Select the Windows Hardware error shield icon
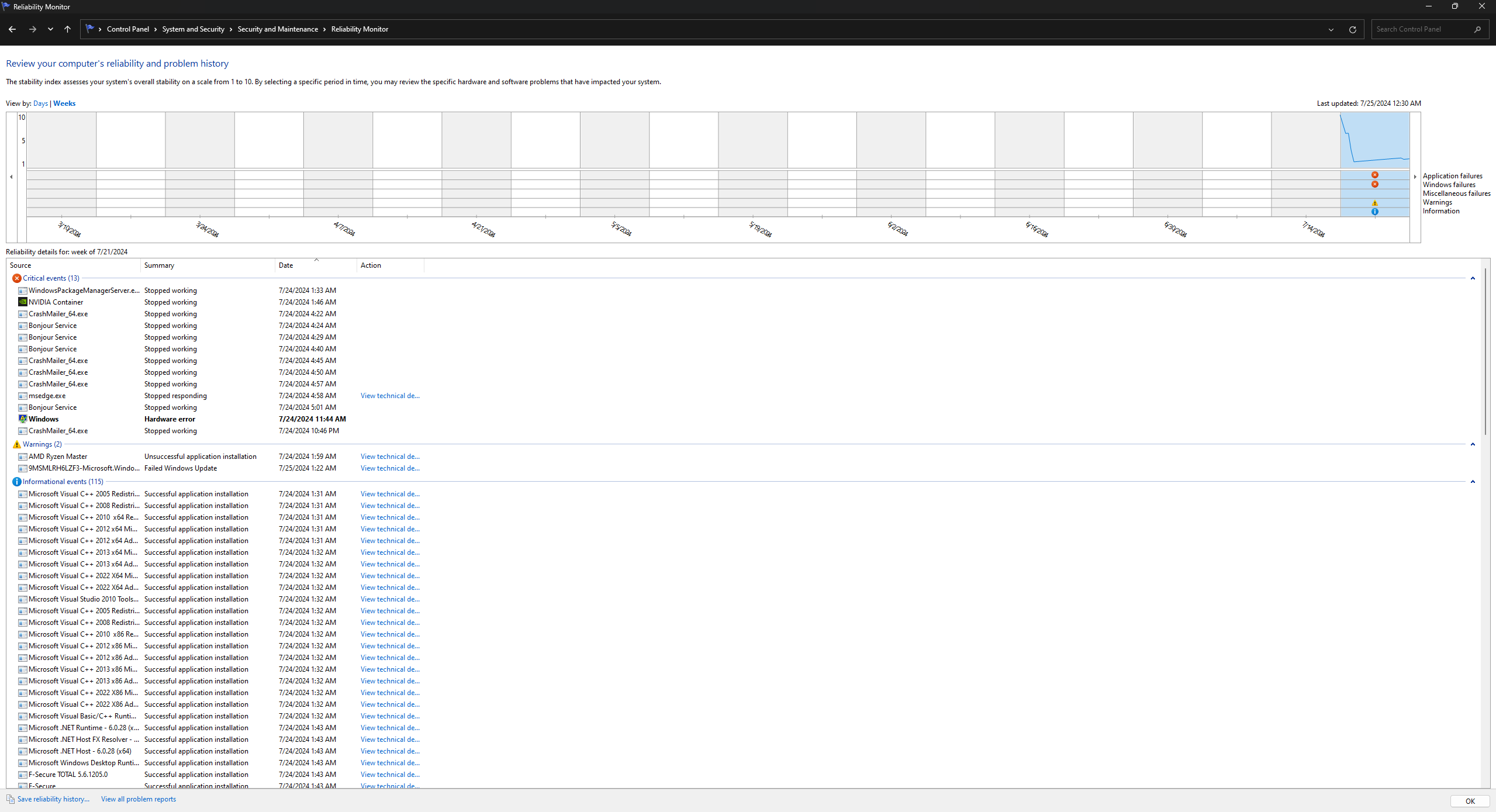The image size is (1496, 812). point(23,419)
